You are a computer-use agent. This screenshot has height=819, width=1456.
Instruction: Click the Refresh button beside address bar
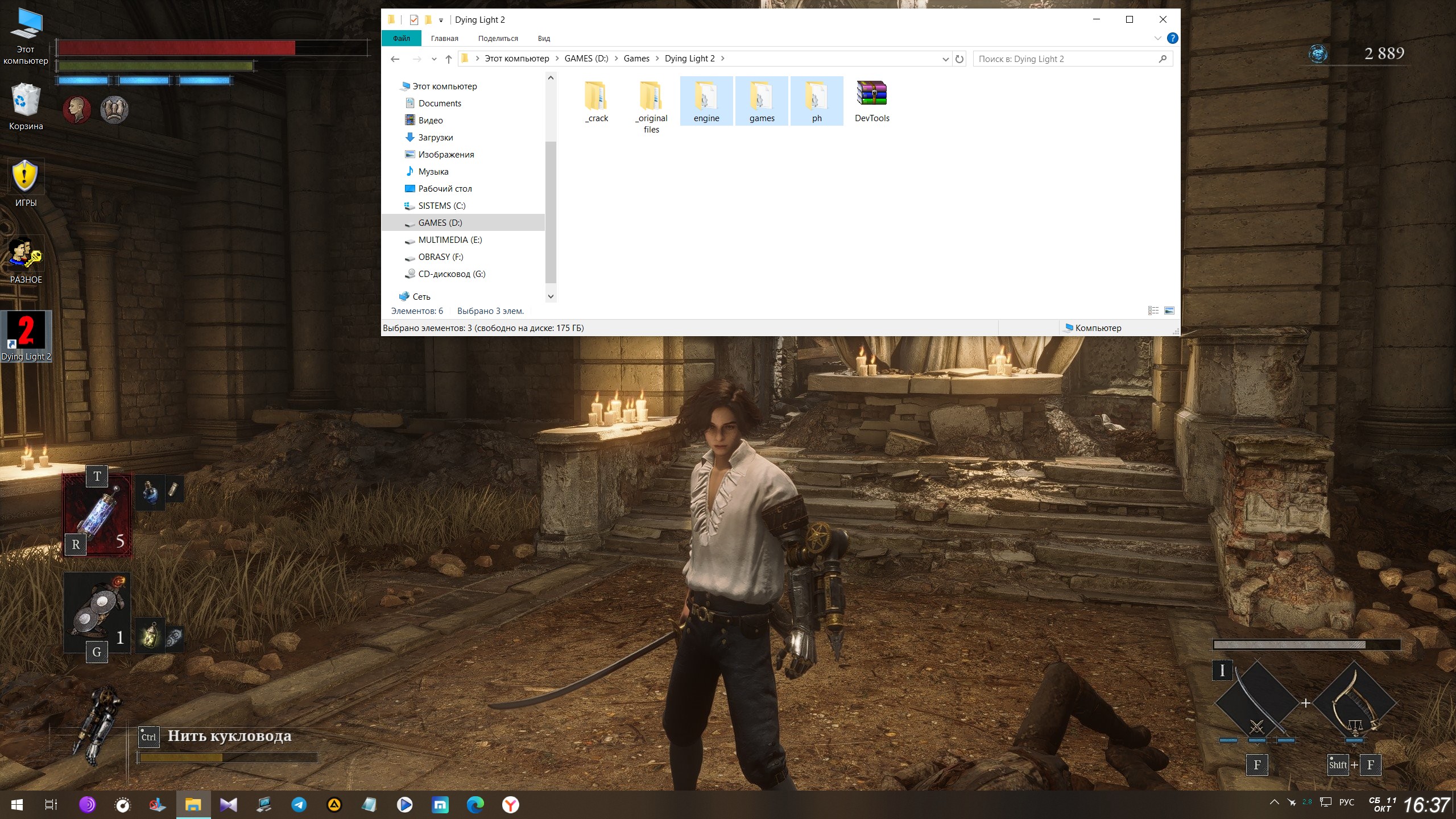(x=959, y=59)
